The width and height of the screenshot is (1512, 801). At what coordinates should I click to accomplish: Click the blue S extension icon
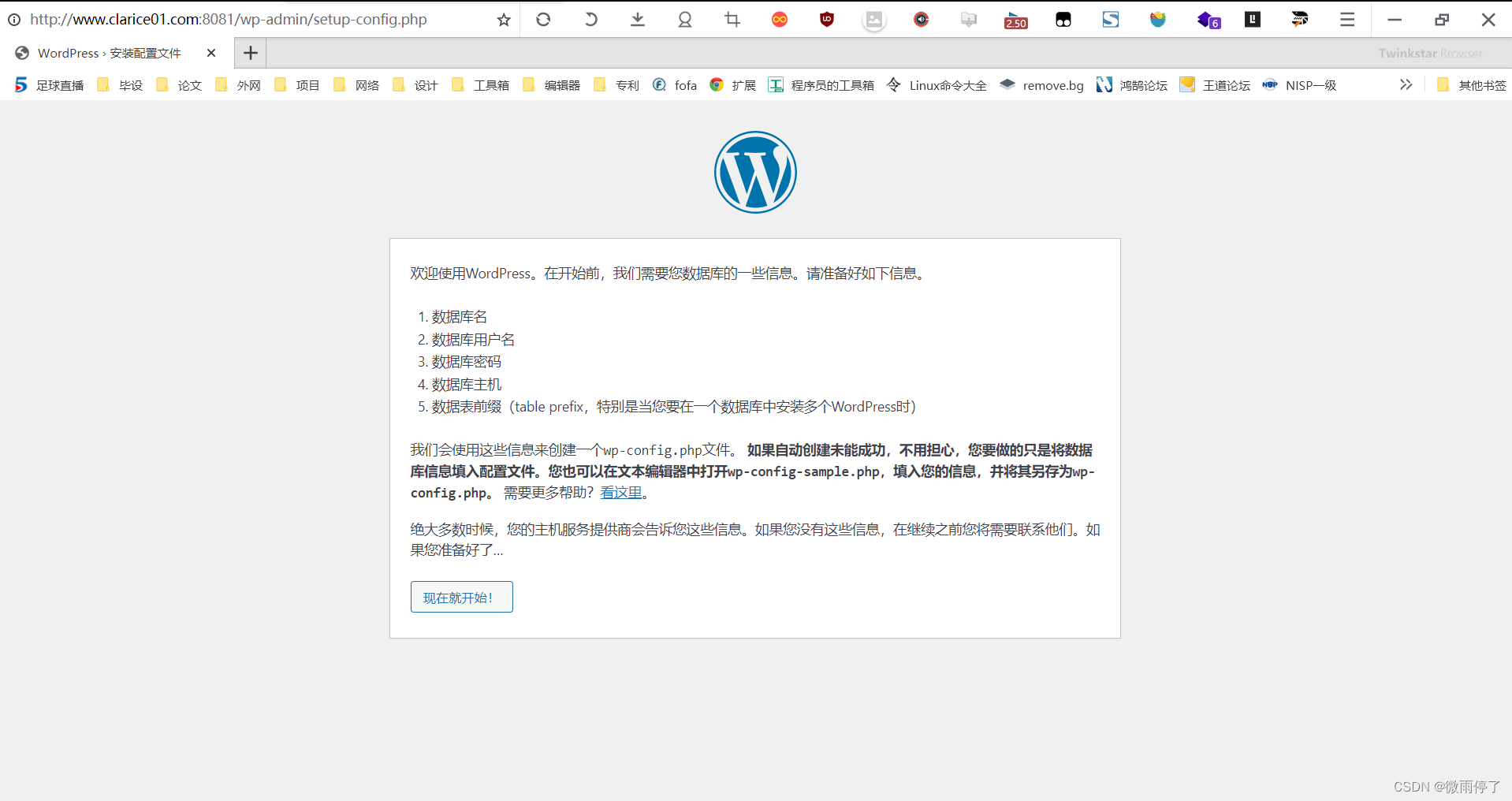click(1111, 20)
